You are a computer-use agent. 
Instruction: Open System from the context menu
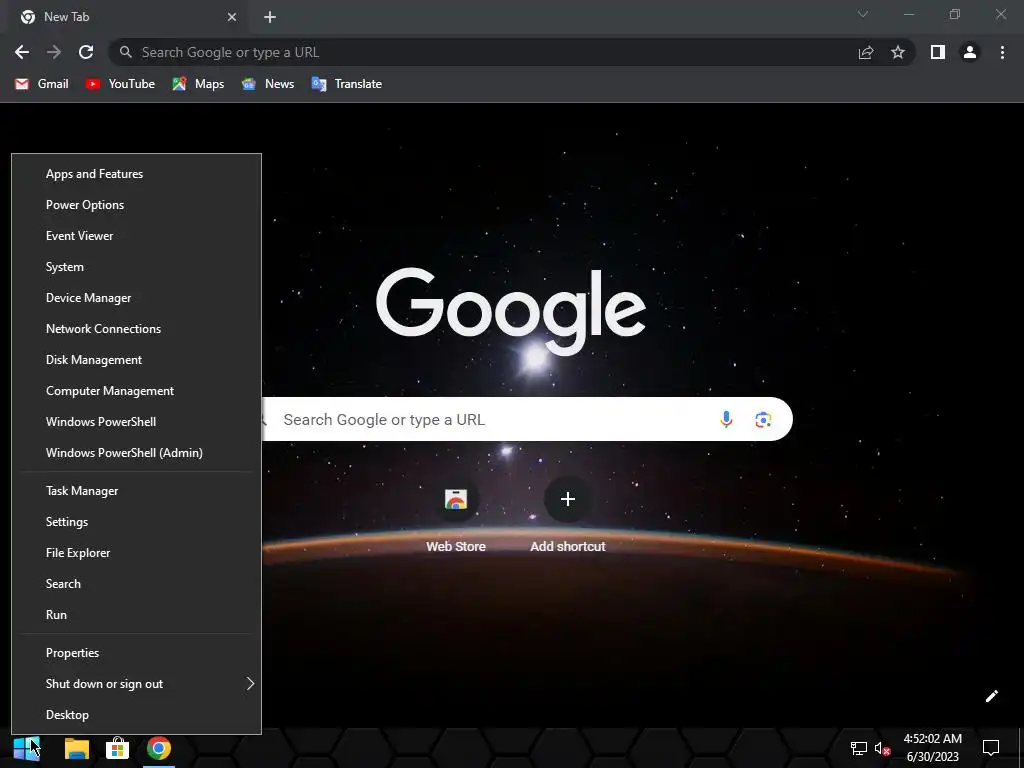tap(136, 267)
